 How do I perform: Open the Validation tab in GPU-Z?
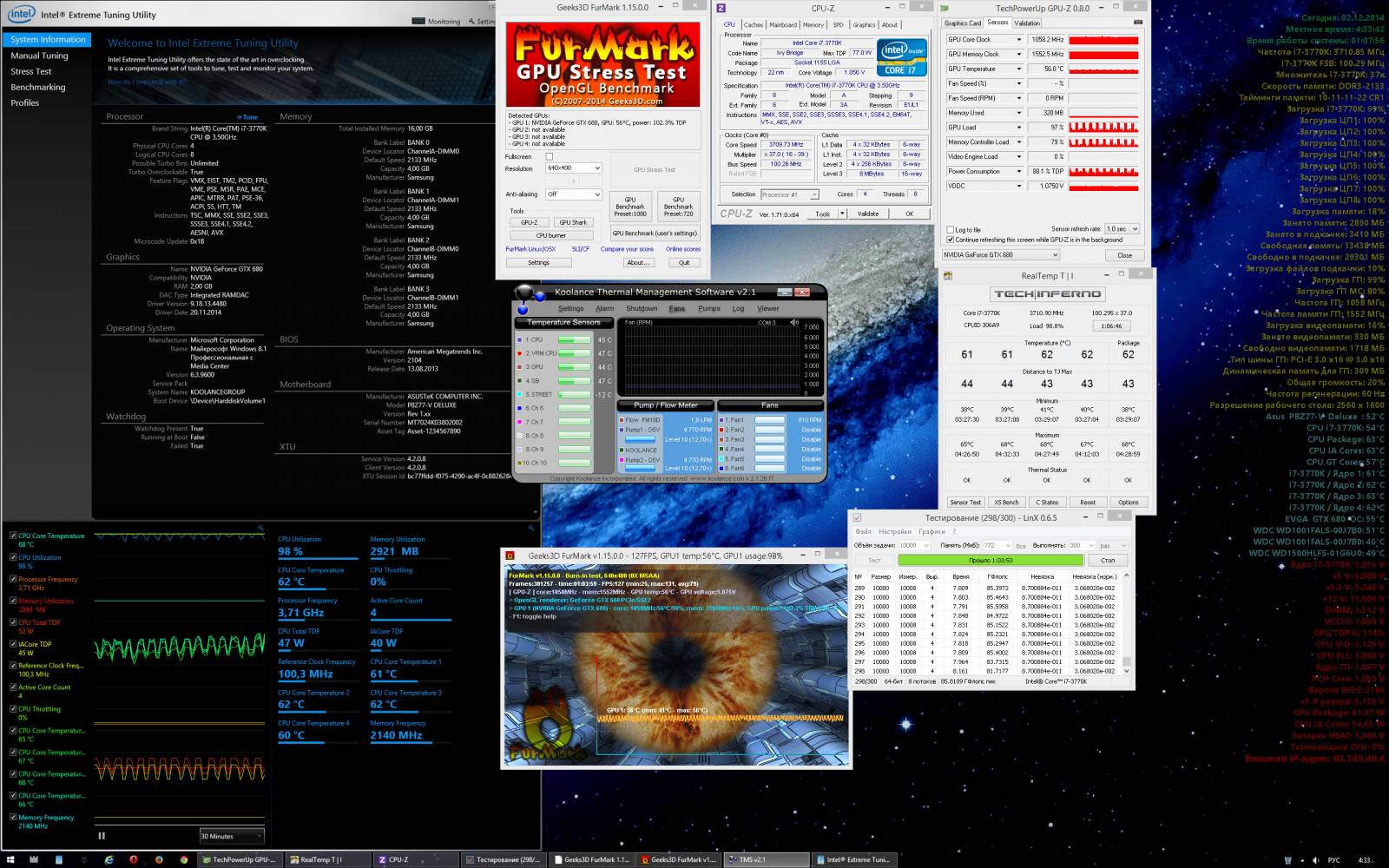coord(1027,23)
